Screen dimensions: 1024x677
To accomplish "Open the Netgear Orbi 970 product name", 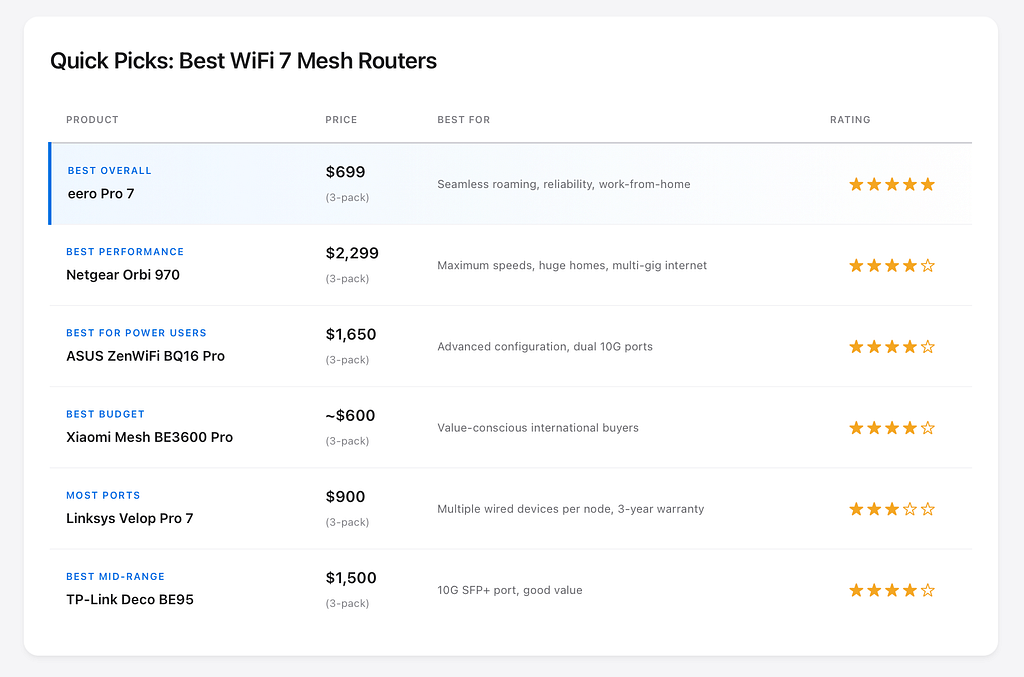I will (x=123, y=275).
